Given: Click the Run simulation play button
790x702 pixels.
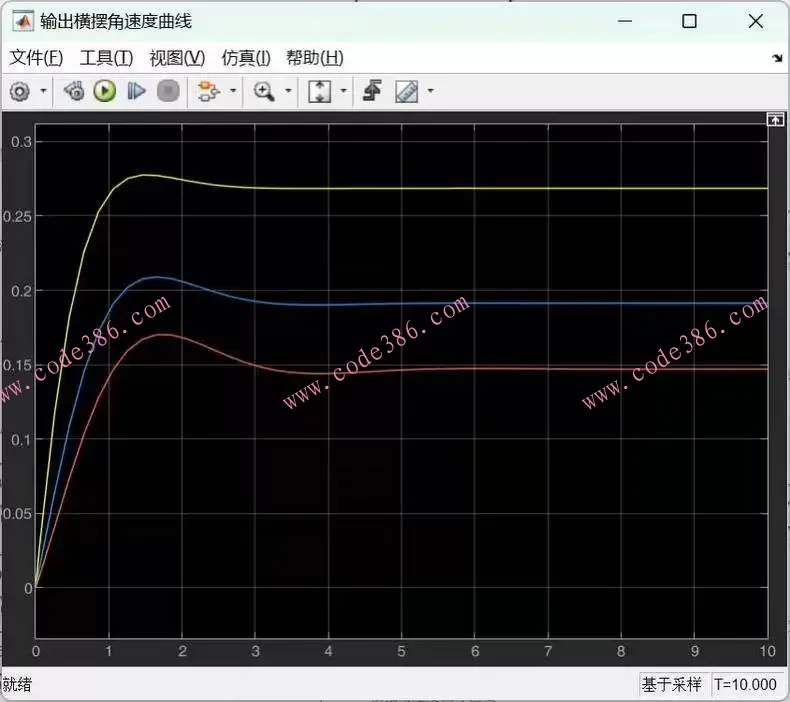Looking at the screenshot, I should pyautogui.click(x=105, y=92).
